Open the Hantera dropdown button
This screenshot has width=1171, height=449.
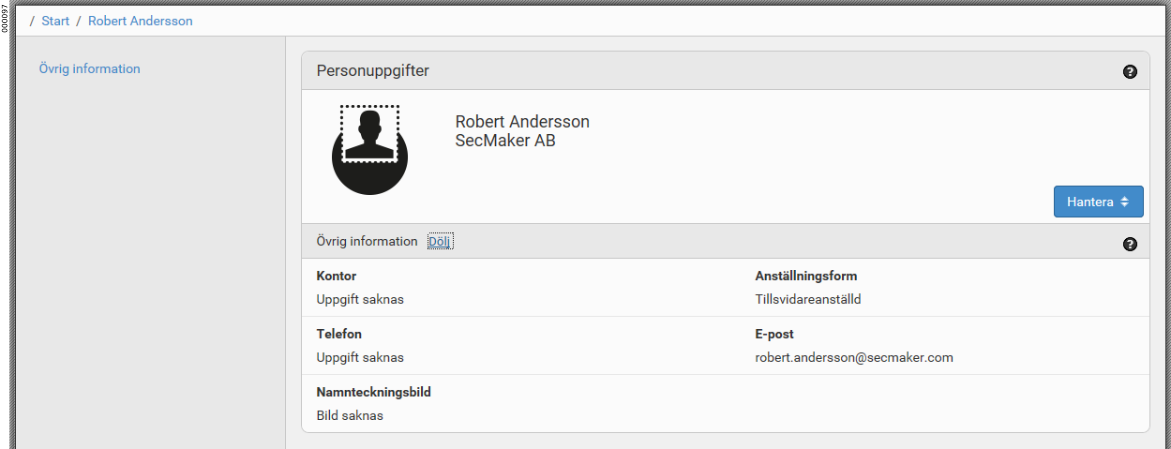point(1098,202)
